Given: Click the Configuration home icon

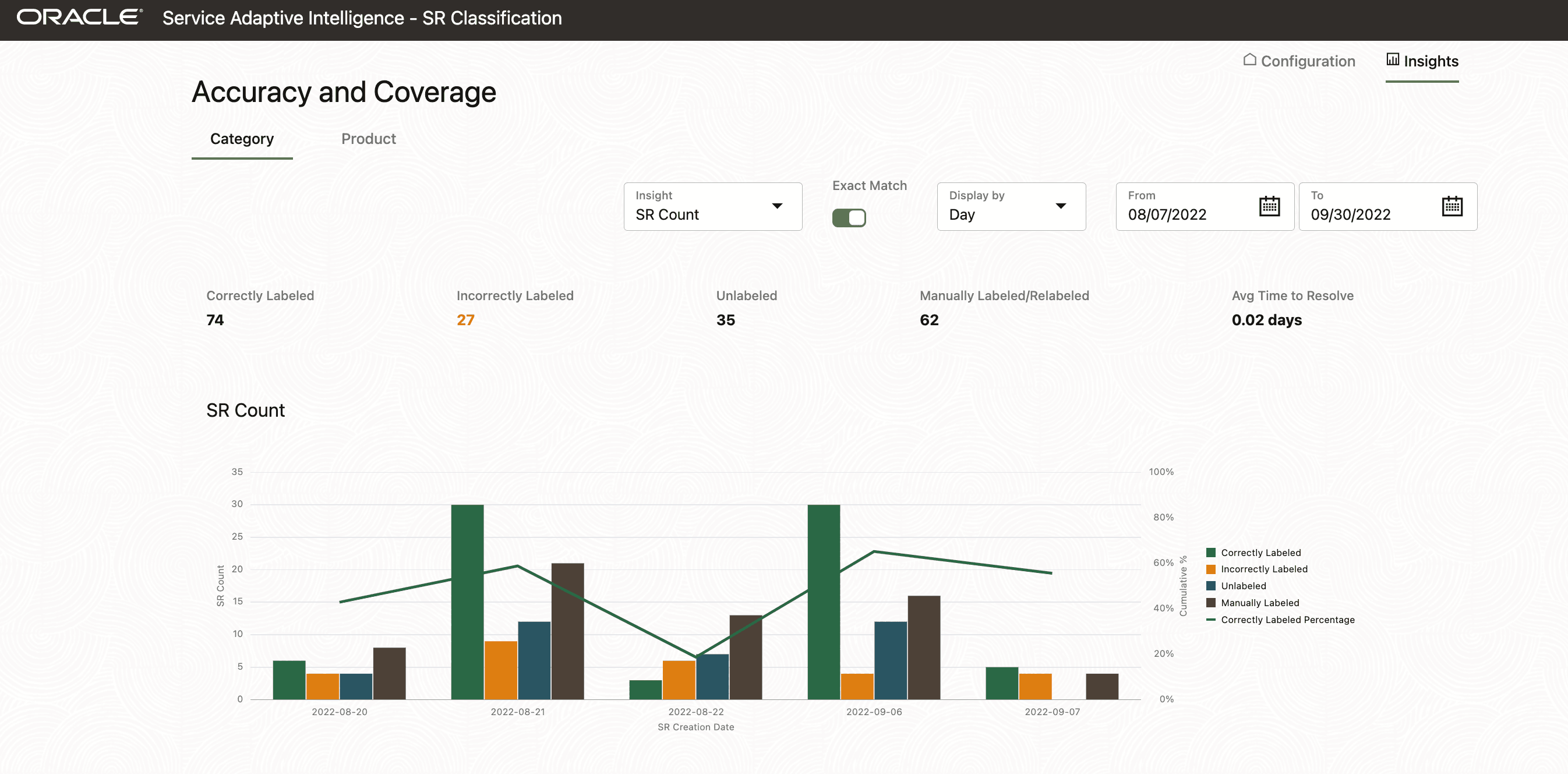Looking at the screenshot, I should pyautogui.click(x=1249, y=59).
